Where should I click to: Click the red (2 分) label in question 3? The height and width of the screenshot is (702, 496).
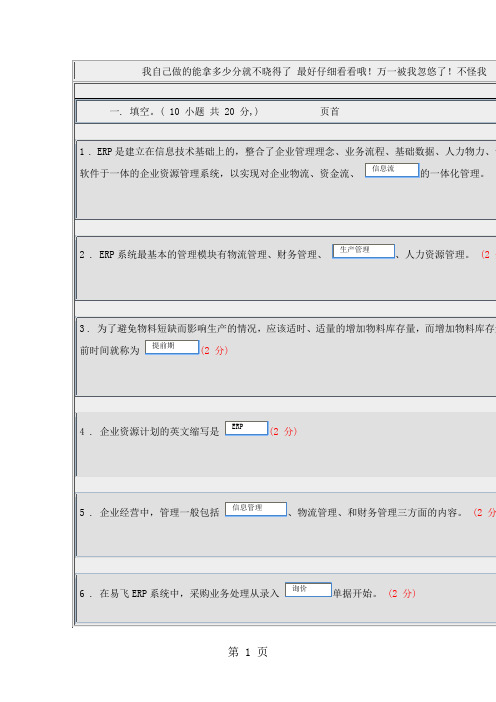coord(214,351)
